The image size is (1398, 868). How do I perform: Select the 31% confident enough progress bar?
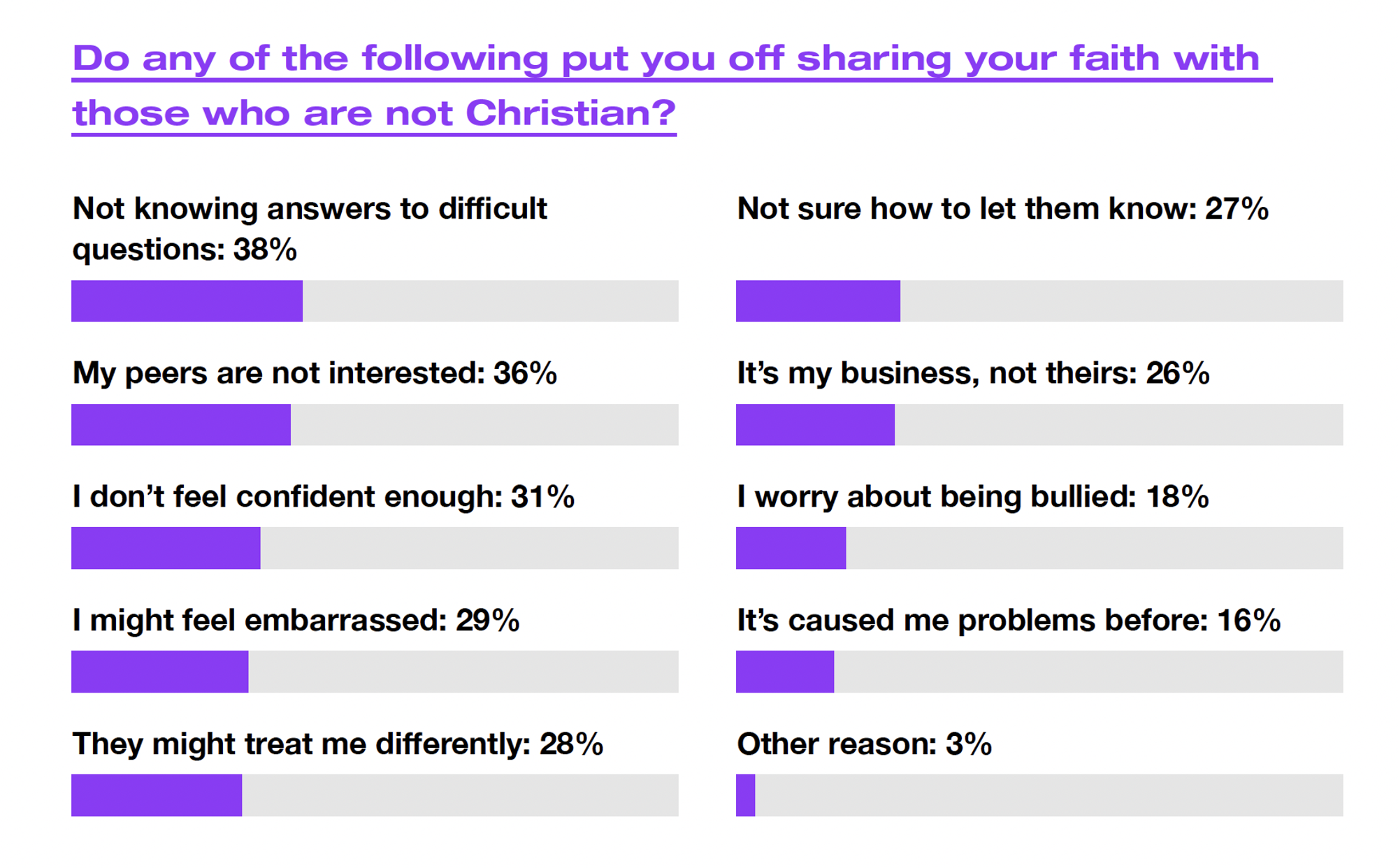[375, 548]
